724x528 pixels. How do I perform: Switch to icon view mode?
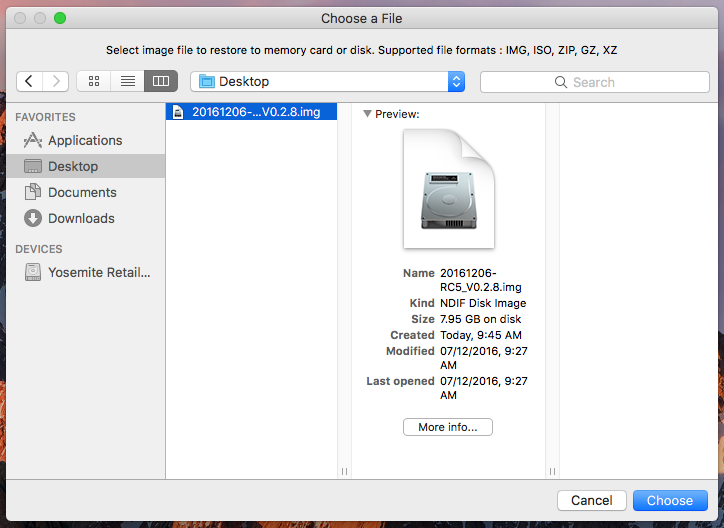coord(94,81)
